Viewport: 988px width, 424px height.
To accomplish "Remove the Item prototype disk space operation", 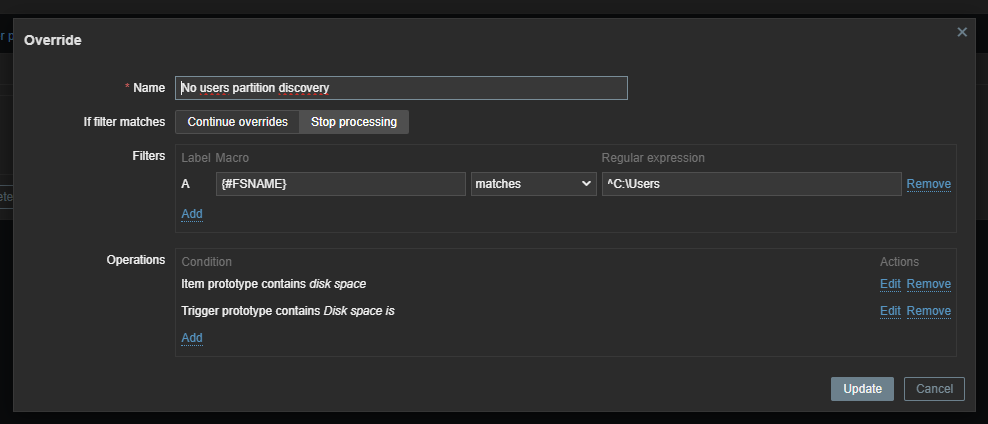I will click(928, 284).
